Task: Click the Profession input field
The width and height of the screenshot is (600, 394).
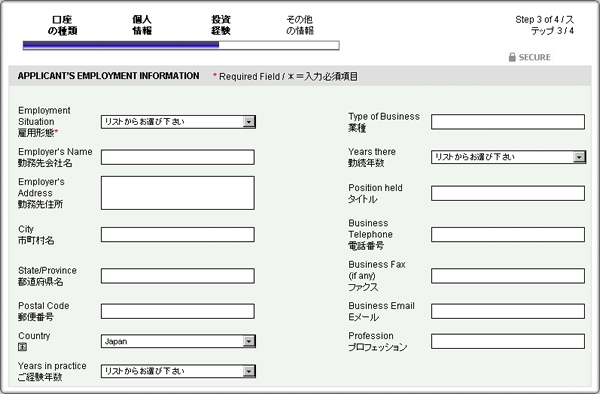Action: [508, 341]
